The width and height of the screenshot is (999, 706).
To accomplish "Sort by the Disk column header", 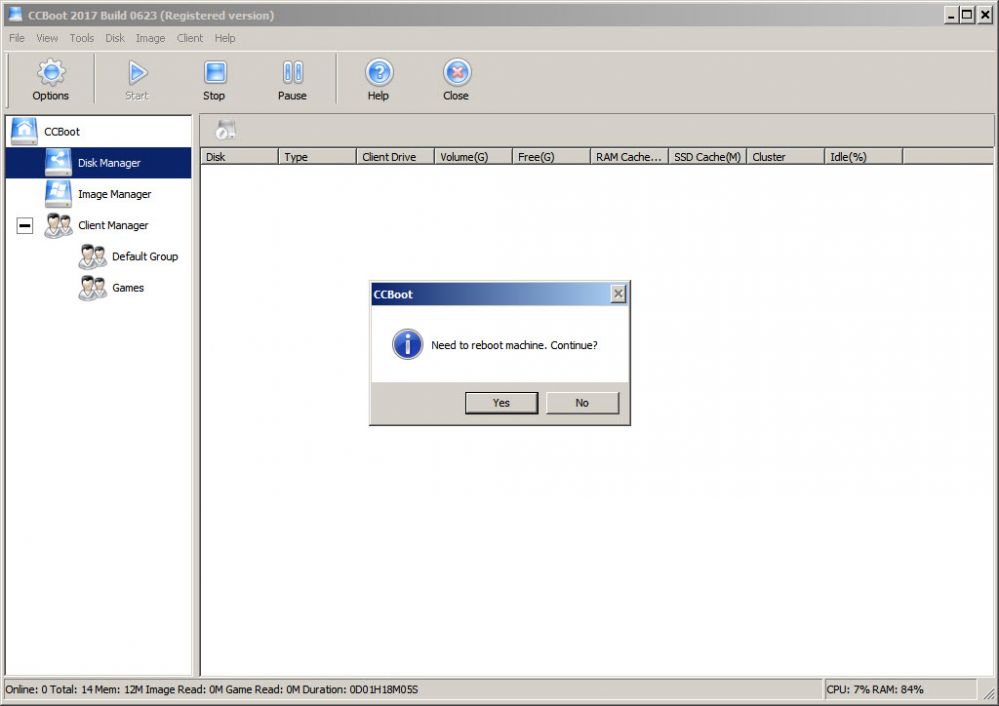I will [240, 157].
